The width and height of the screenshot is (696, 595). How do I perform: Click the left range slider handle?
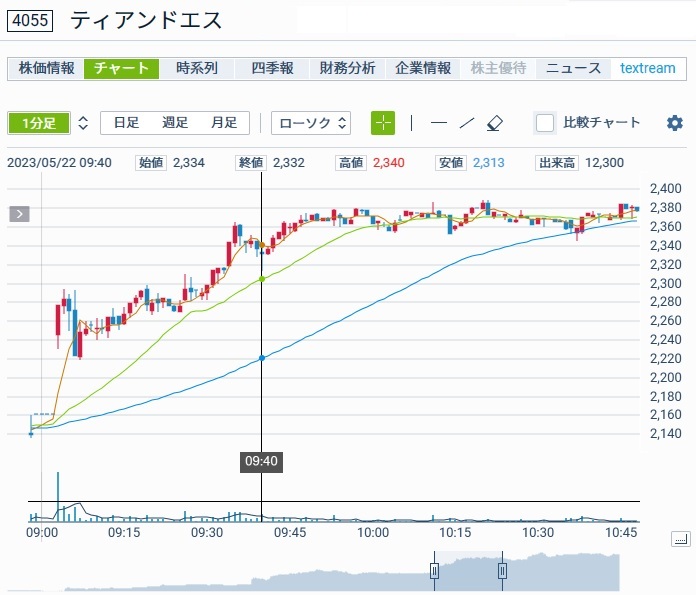point(435,571)
